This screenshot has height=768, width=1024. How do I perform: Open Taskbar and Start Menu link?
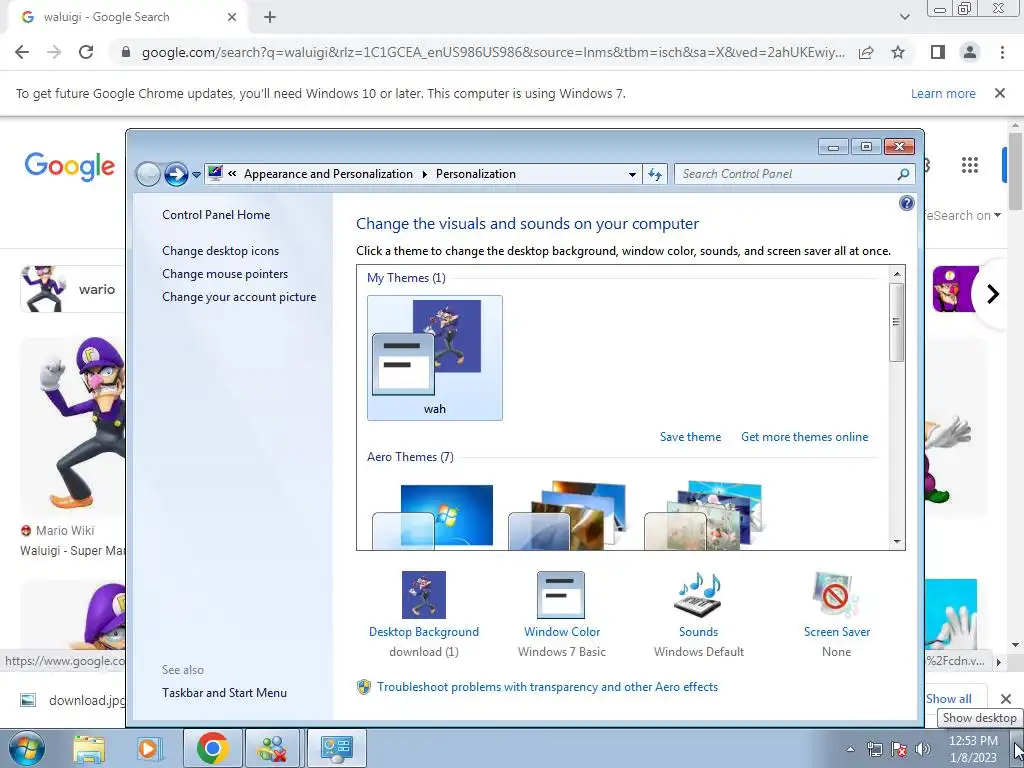(x=225, y=693)
